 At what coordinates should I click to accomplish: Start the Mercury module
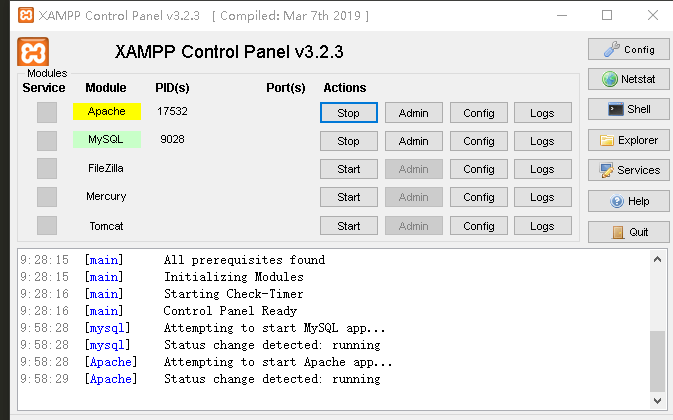(348, 197)
